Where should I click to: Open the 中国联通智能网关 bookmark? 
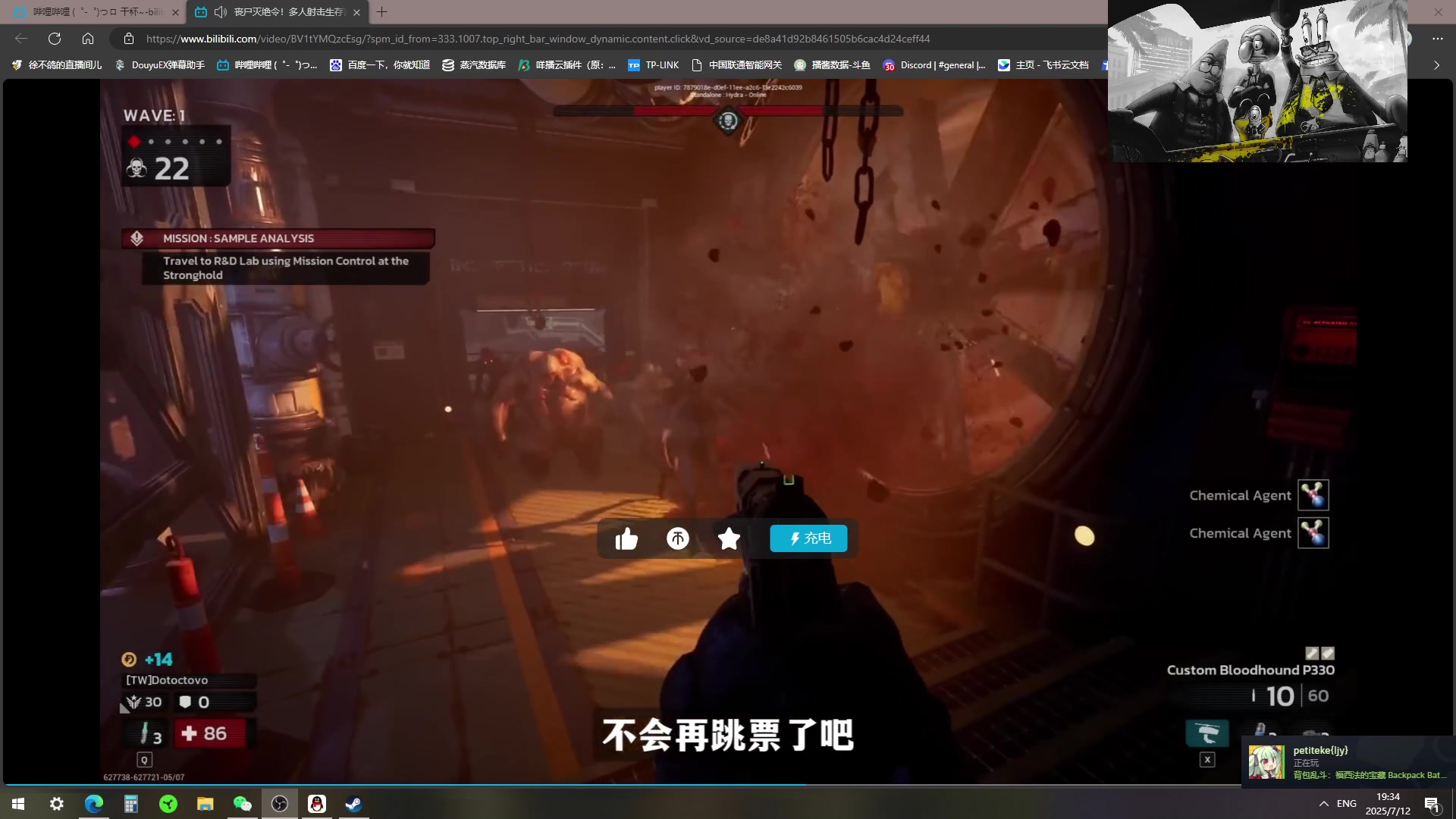tap(736, 65)
